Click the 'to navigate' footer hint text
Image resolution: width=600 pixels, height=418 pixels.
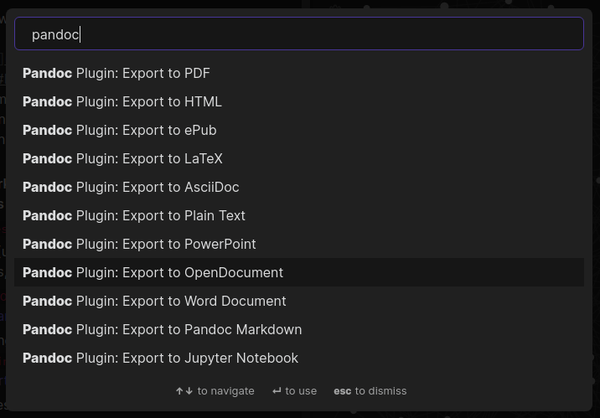(226, 391)
